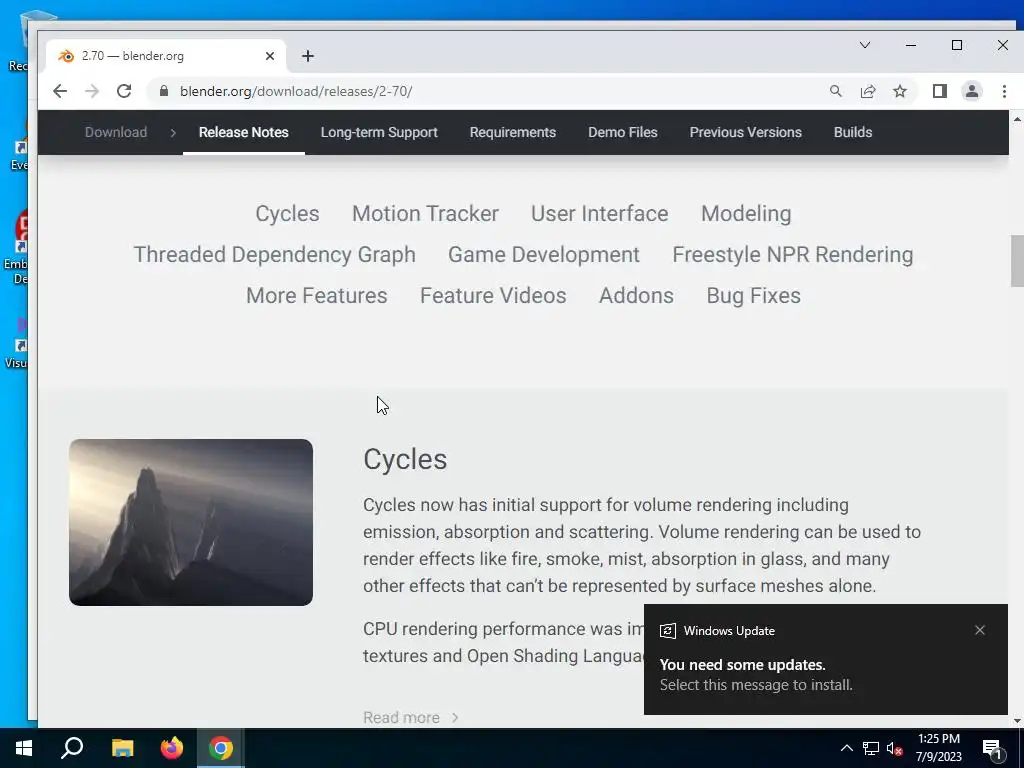This screenshot has width=1024, height=768.
Task: Dismiss the Windows Update notification
Action: (x=980, y=630)
